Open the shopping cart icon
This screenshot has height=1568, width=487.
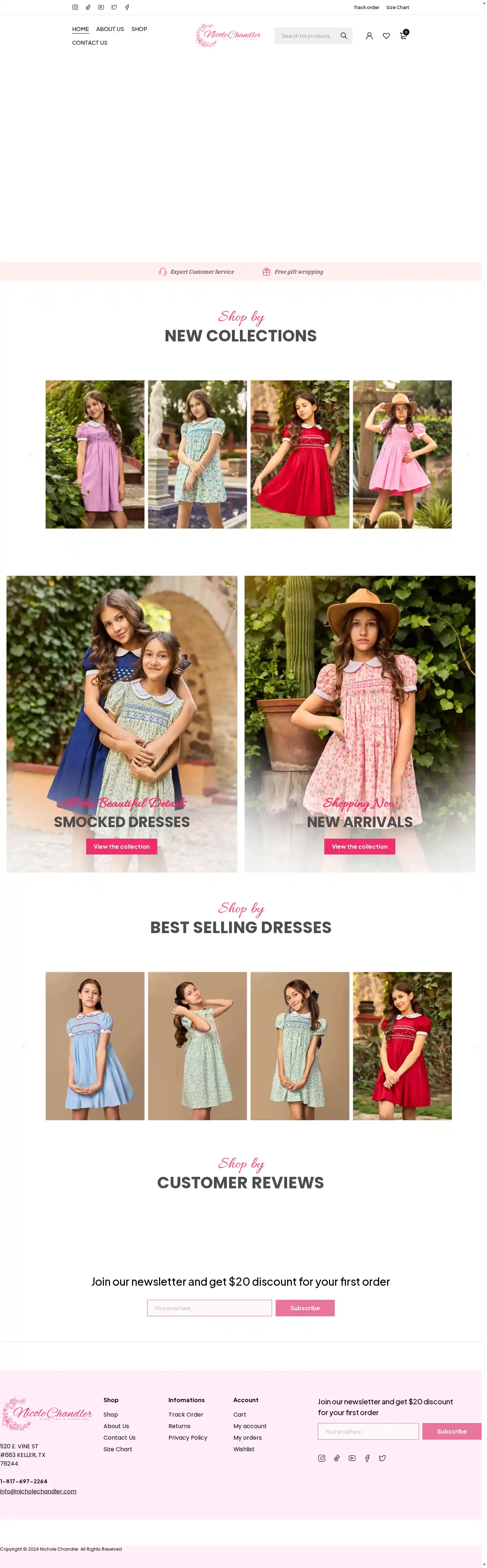[x=403, y=35]
